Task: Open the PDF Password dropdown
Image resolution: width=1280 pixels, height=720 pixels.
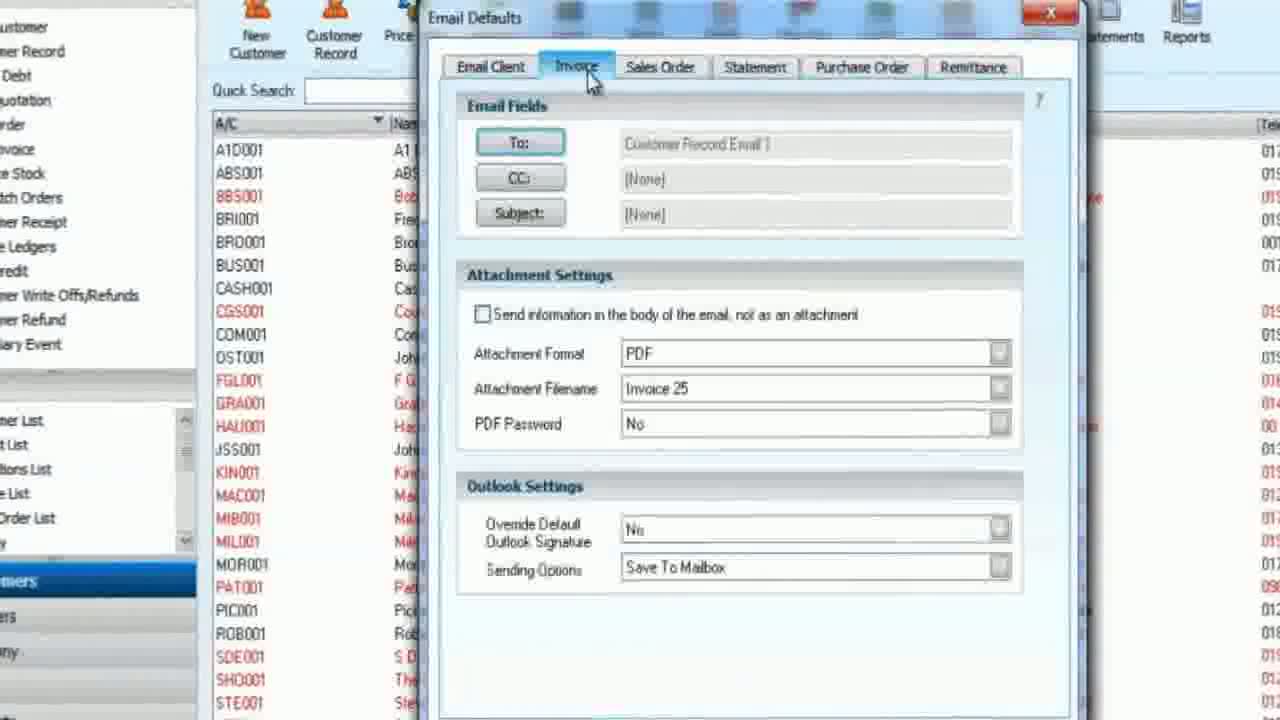Action: (1000, 424)
